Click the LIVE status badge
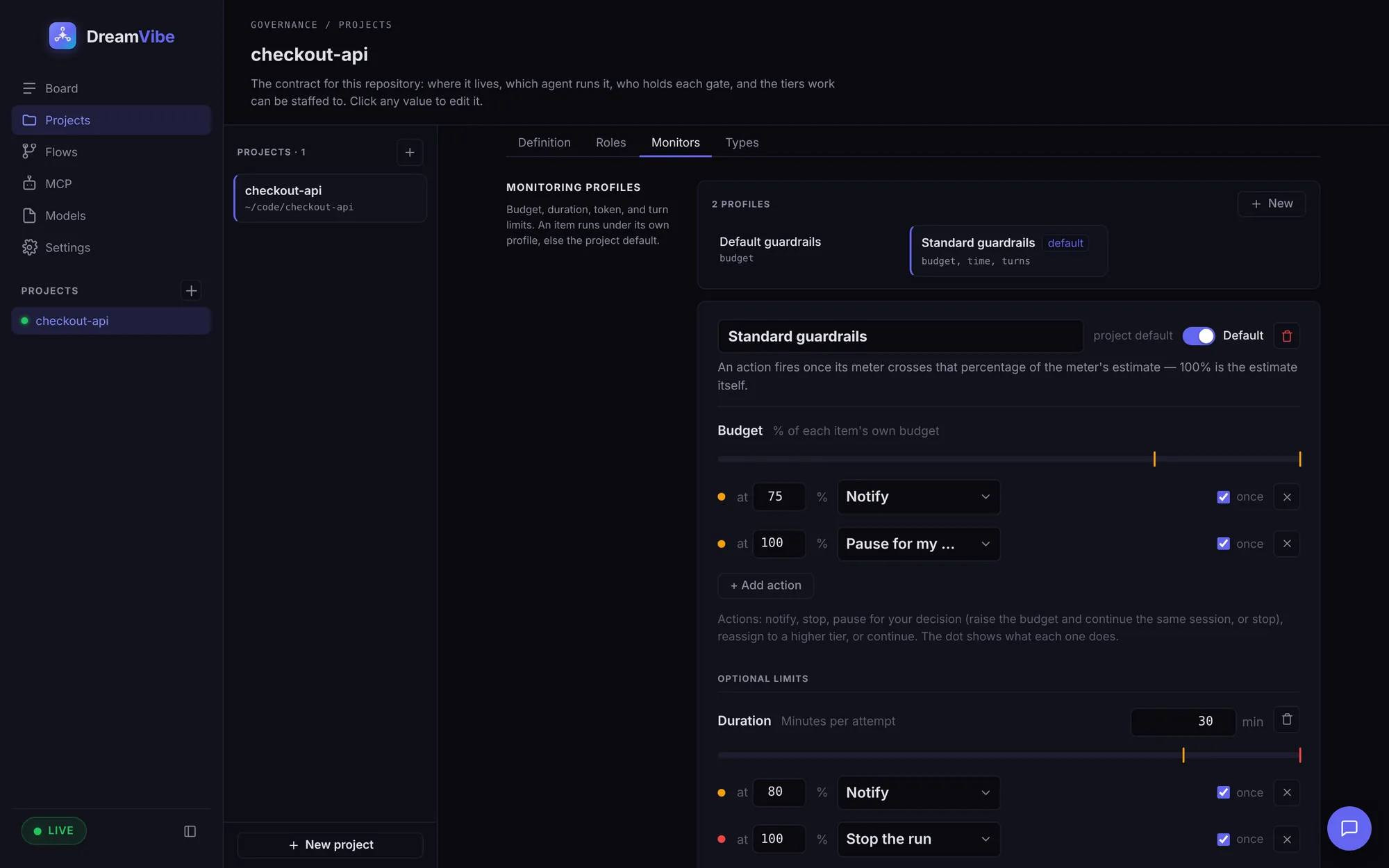Screen dimensions: 1389x868 54,831
